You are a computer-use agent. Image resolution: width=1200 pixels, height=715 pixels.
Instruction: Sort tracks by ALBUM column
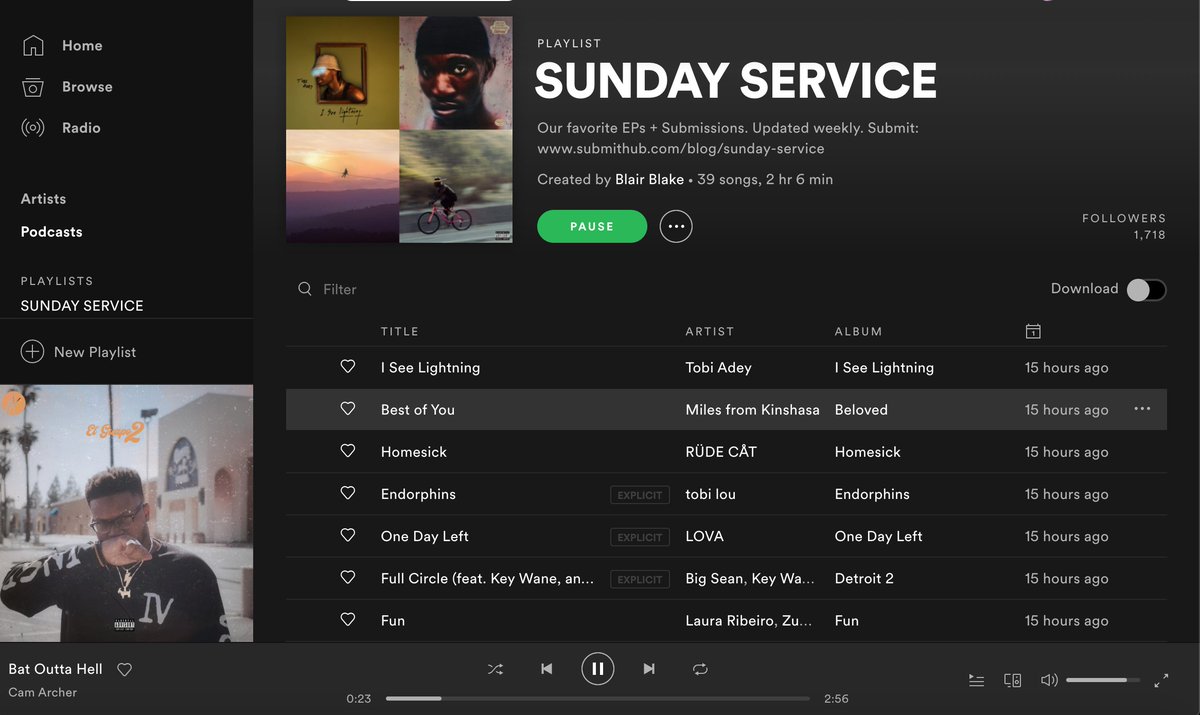pyautogui.click(x=858, y=331)
